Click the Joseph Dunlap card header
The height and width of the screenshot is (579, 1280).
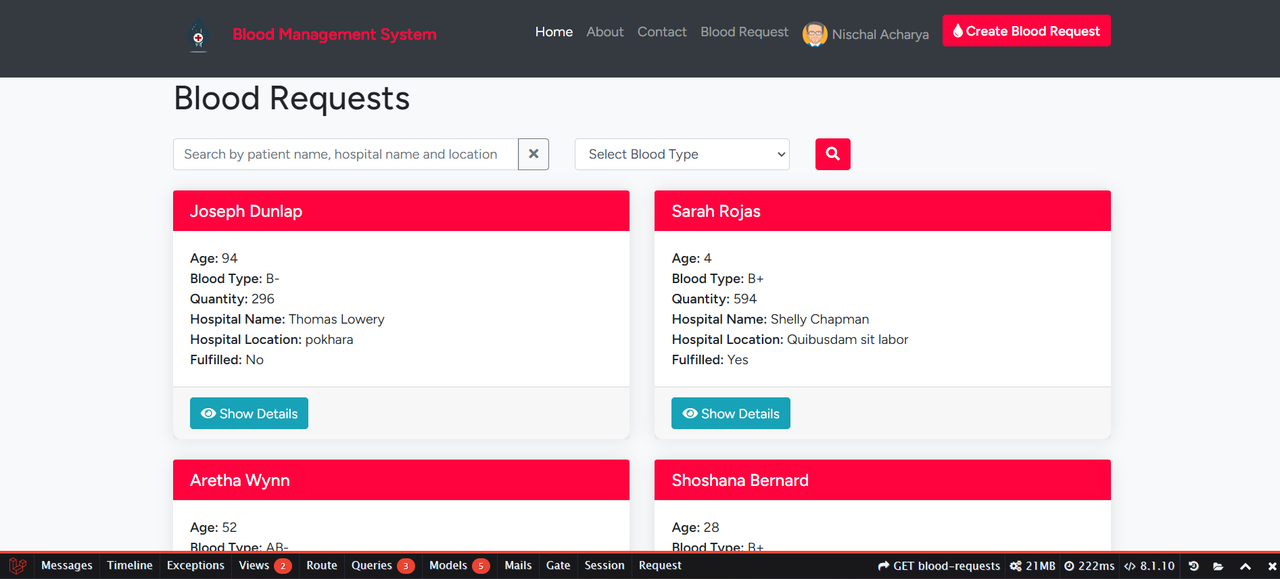(x=401, y=211)
